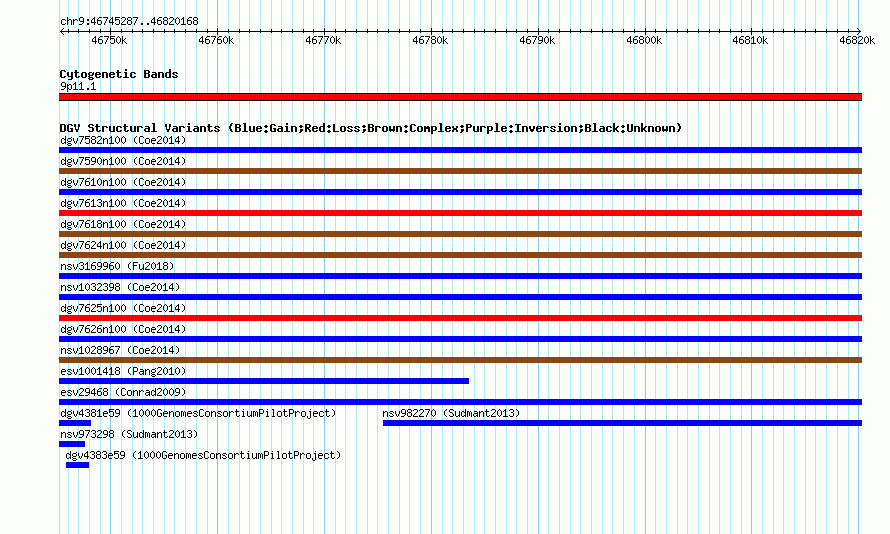Select the brown complex bar under dgv7624n100
This screenshot has height=534, width=890.
pyautogui.click(x=460, y=255)
